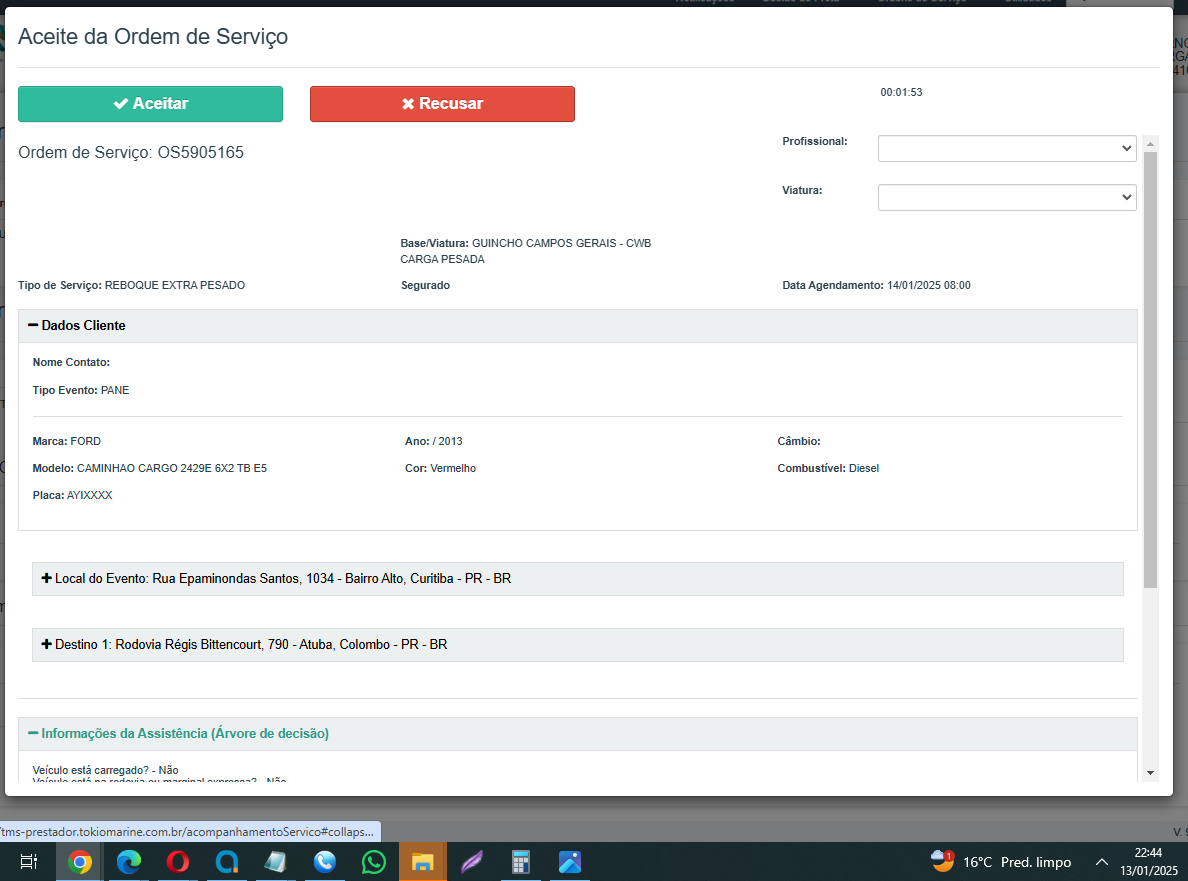This screenshot has height=881, width=1188.
Task: Open the Viatura dropdown
Action: [1006, 197]
